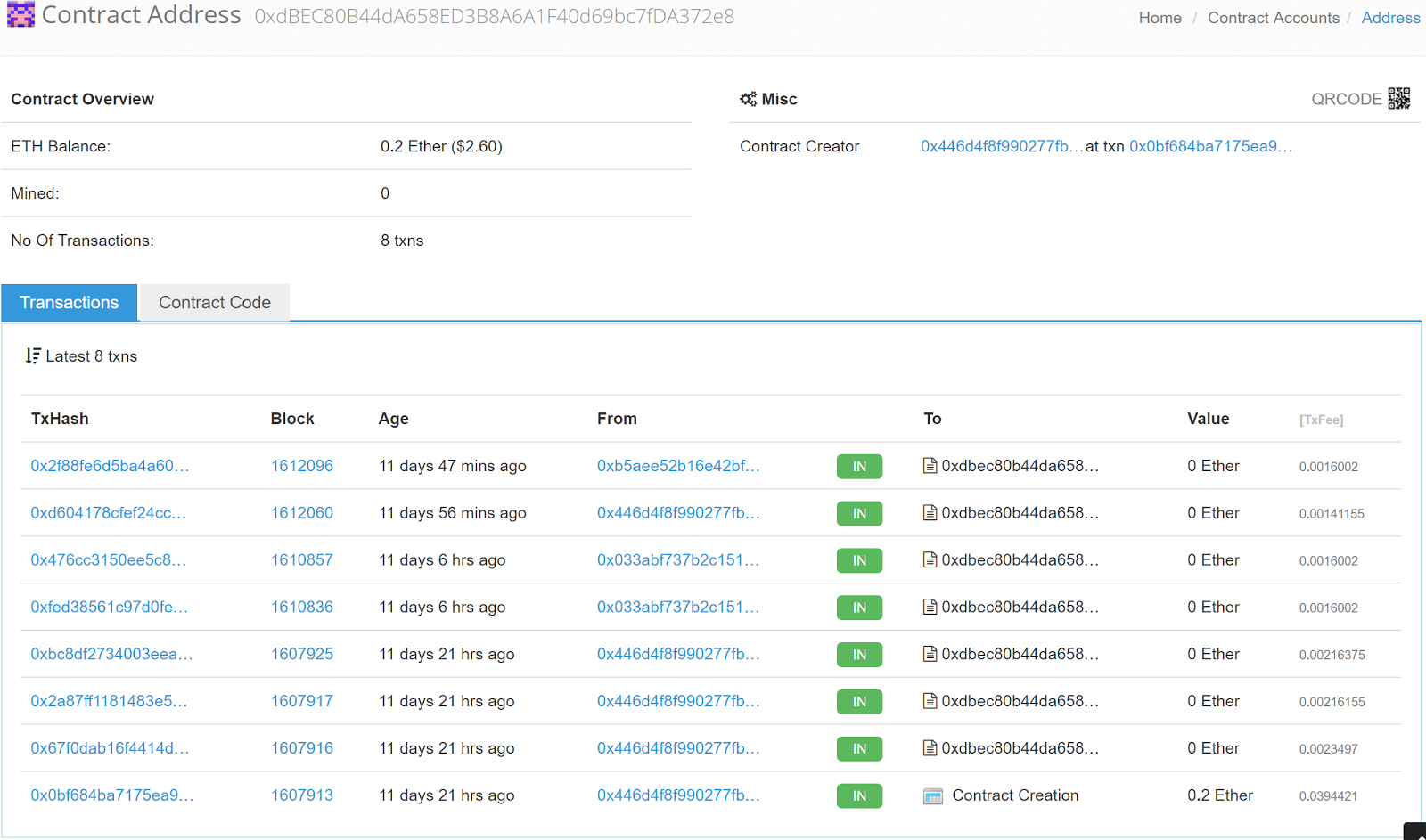Open creation txn 0x0bf684ba7175ea9 in Misc panel
This screenshot has height=840, width=1426.
(1210, 146)
